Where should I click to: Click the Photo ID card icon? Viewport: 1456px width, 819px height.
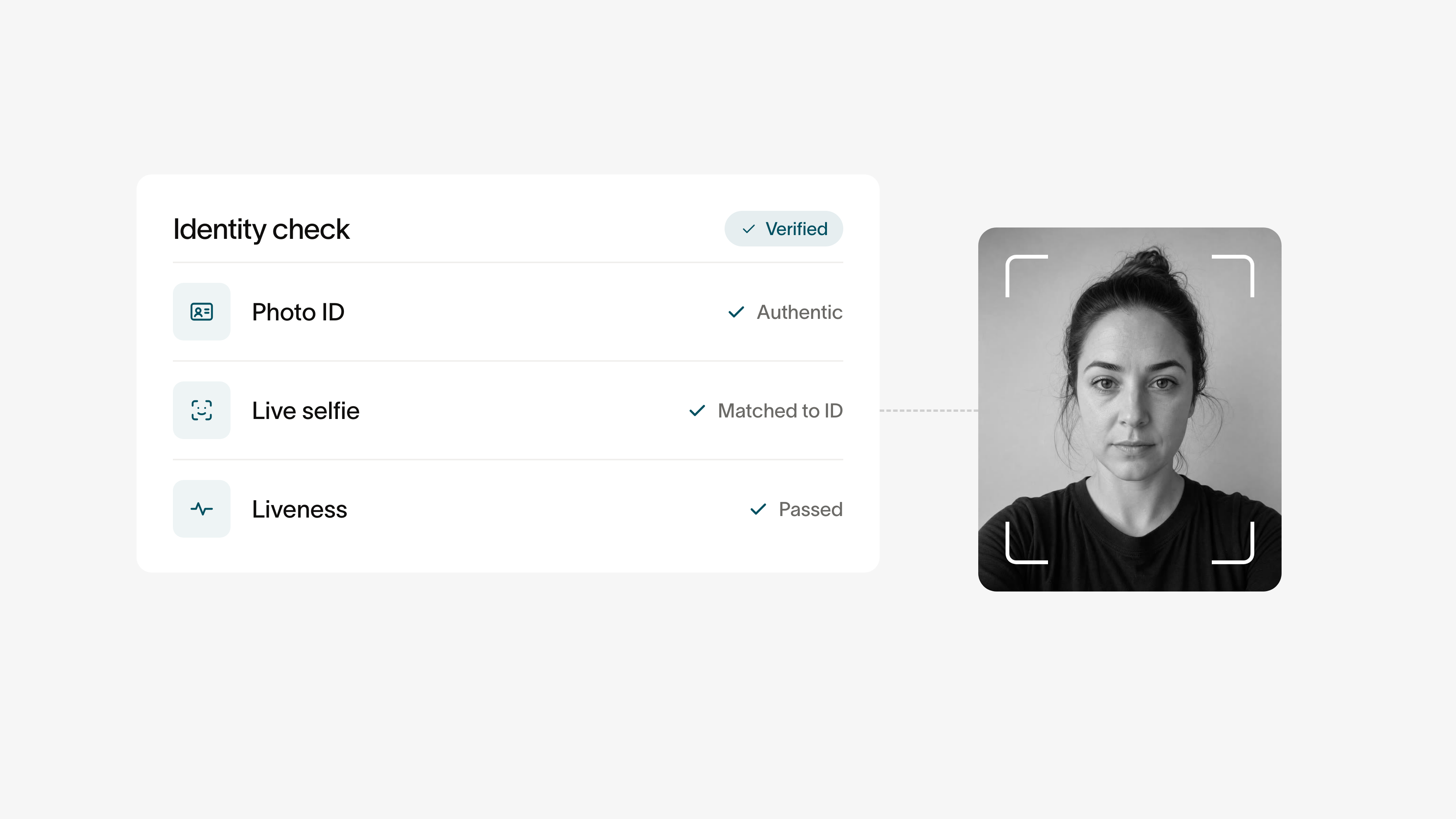(201, 311)
